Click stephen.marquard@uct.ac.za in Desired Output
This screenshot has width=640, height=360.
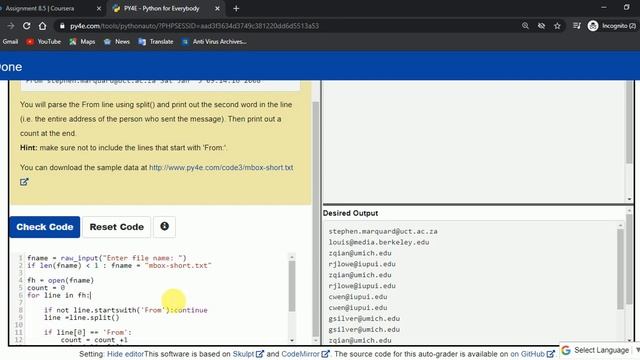[383, 231]
